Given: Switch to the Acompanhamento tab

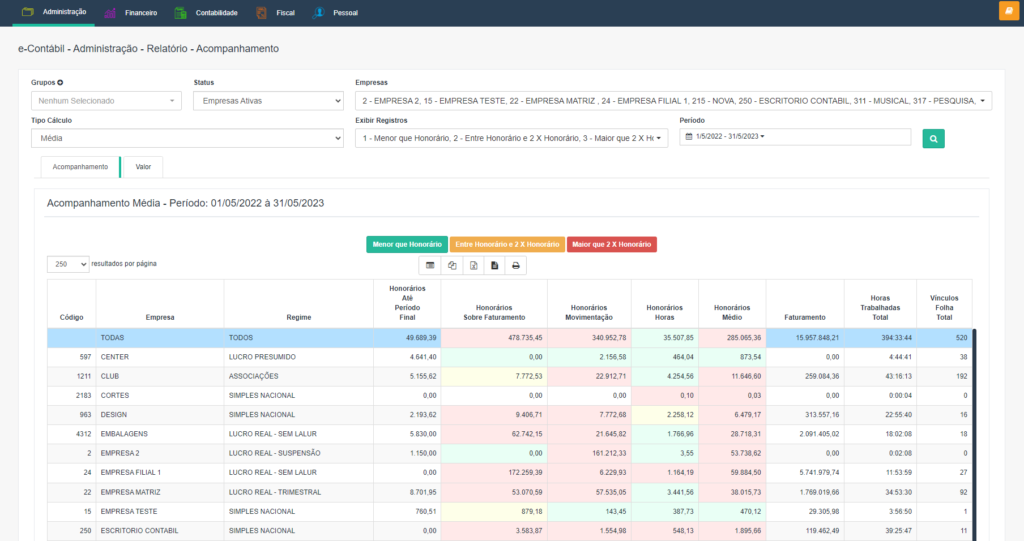Looking at the screenshot, I should click(80, 167).
